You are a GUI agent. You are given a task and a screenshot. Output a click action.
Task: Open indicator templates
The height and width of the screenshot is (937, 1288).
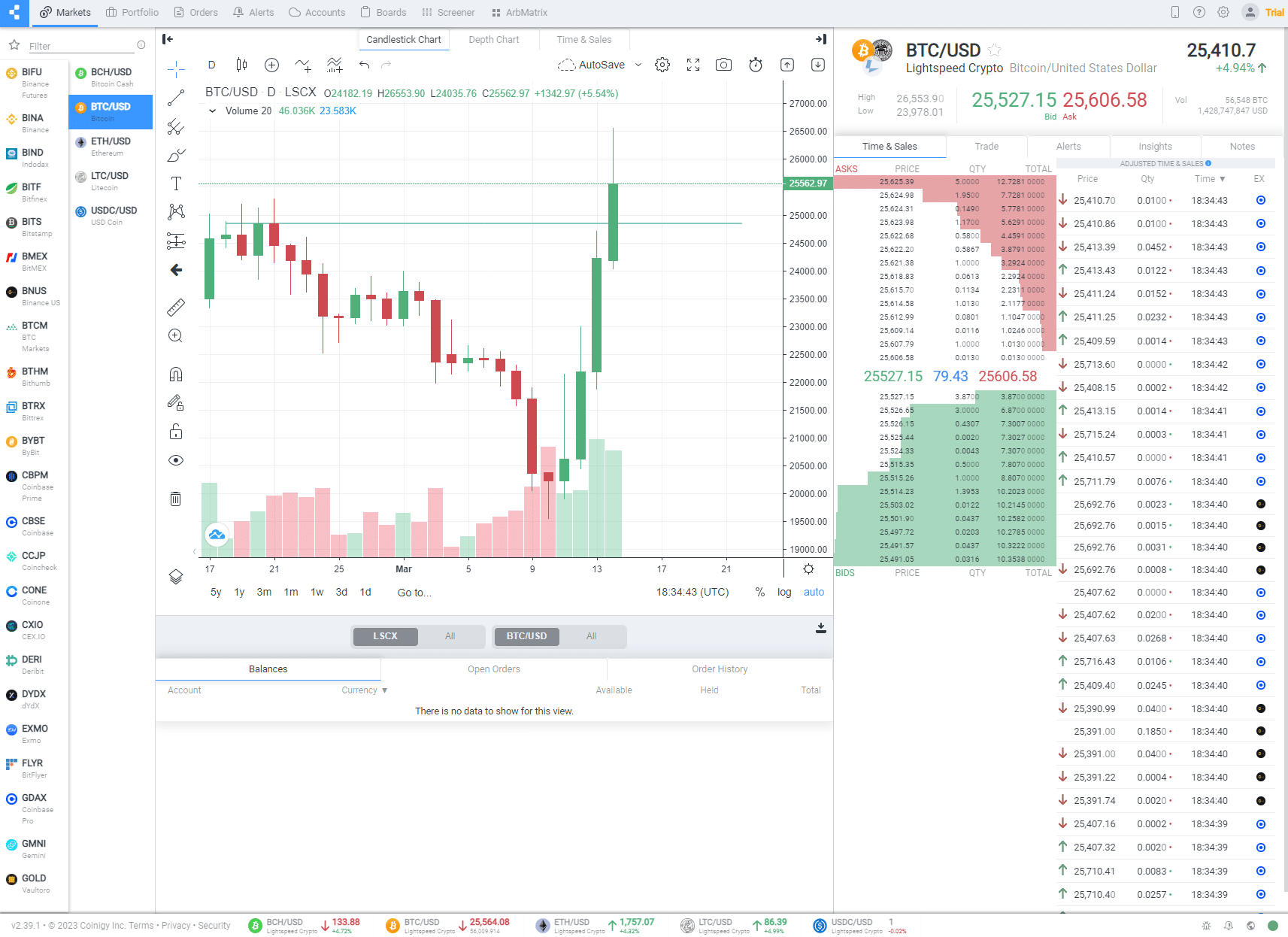[335, 65]
